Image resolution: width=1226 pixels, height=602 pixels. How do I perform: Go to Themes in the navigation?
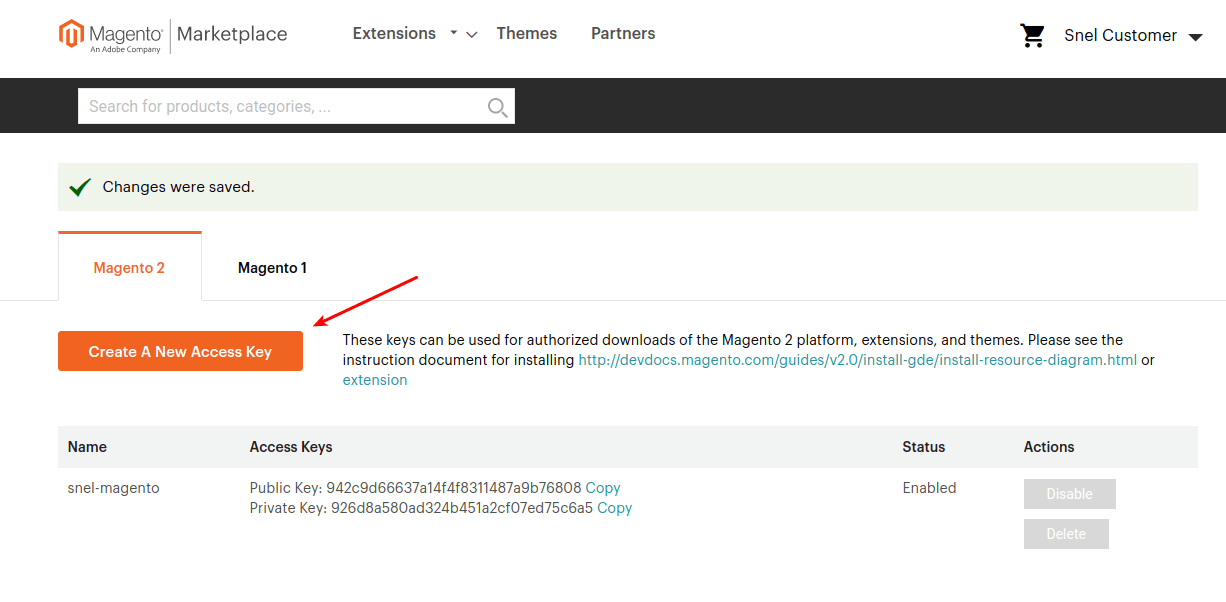click(x=526, y=34)
